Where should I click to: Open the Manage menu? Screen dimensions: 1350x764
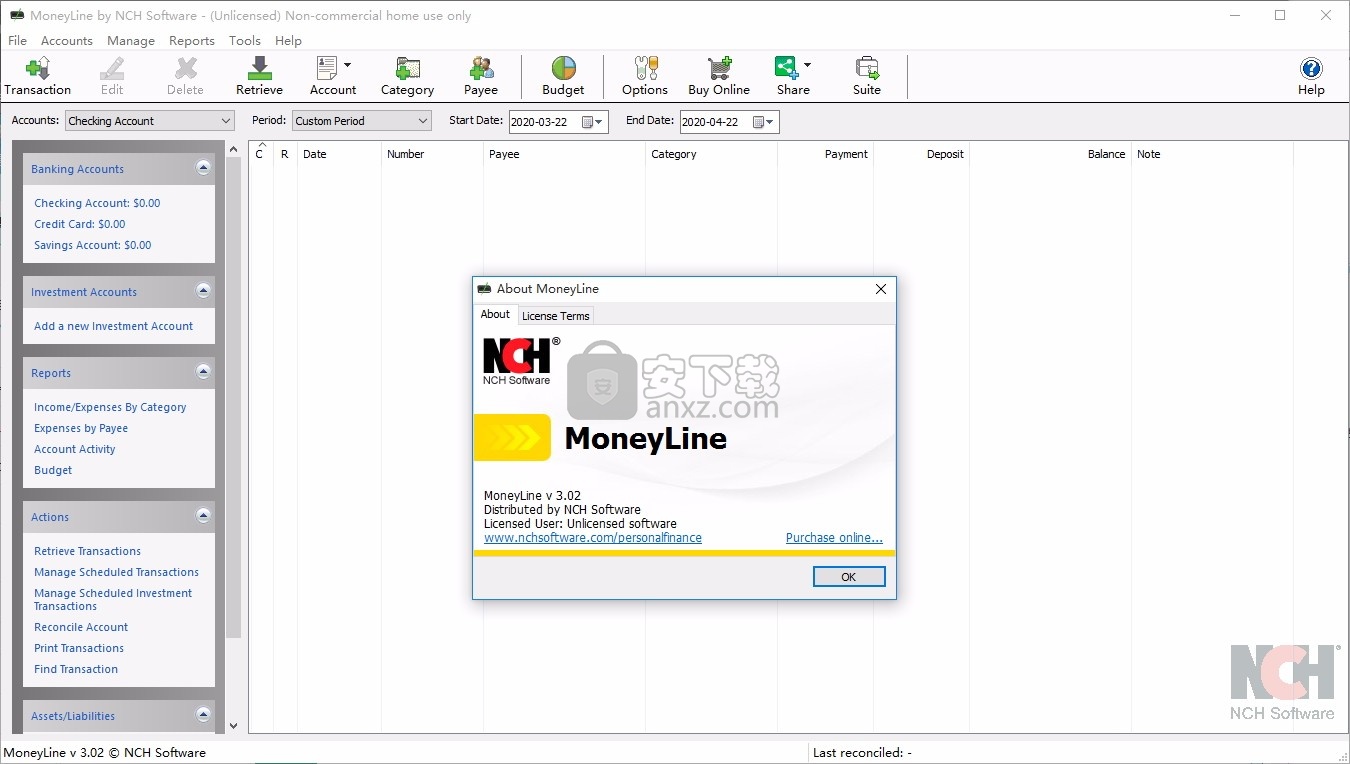[x=131, y=41]
